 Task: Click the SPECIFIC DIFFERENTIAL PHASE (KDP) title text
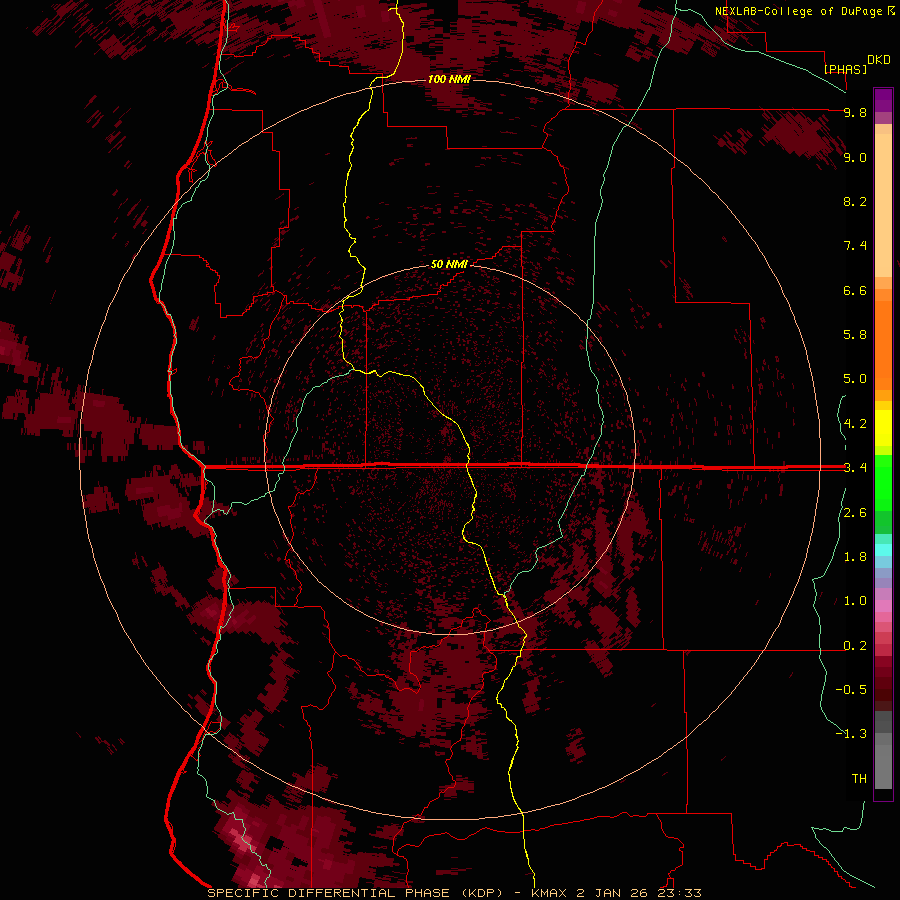355,893
